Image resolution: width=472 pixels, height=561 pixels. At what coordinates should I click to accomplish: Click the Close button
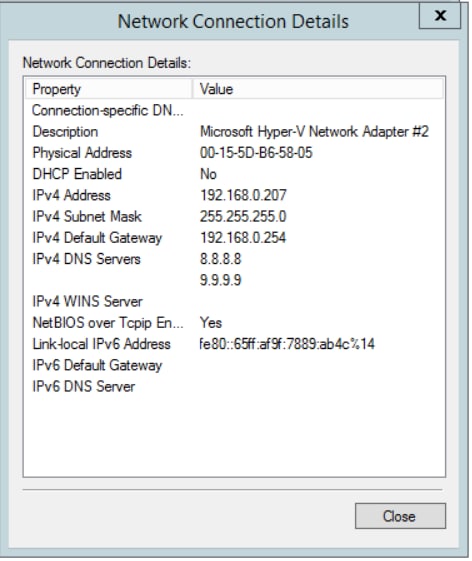click(x=400, y=516)
